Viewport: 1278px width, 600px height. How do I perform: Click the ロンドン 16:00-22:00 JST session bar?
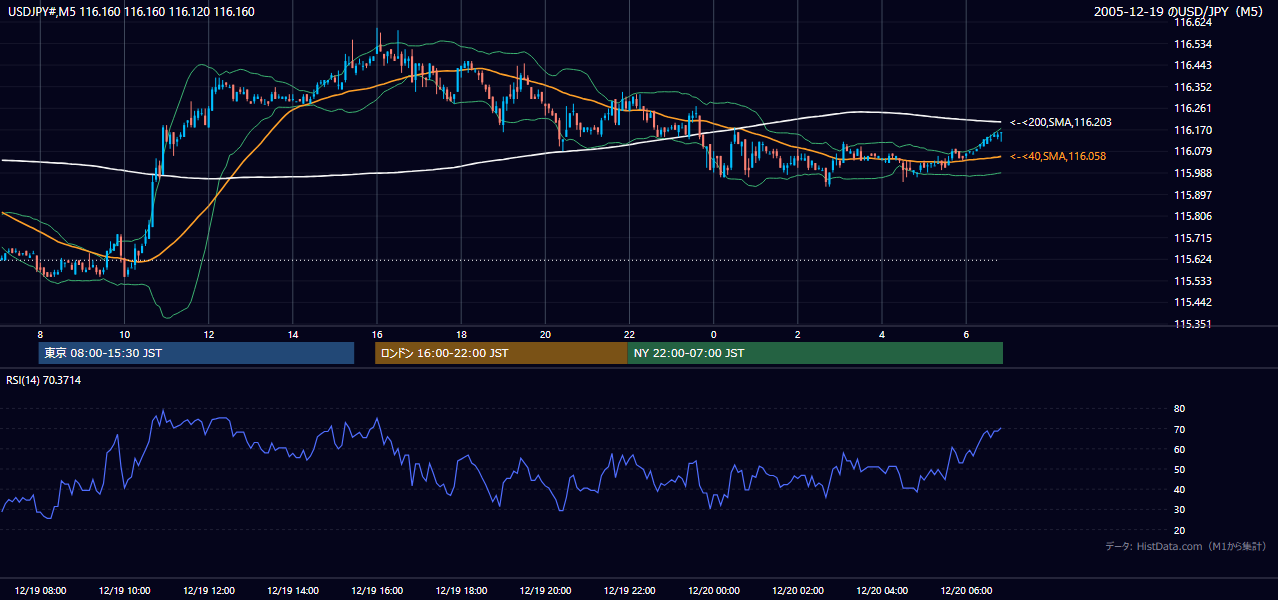pos(501,353)
